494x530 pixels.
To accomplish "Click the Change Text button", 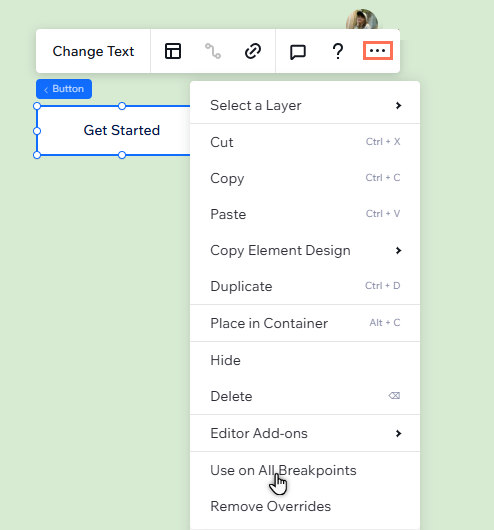I will point(93,51).
